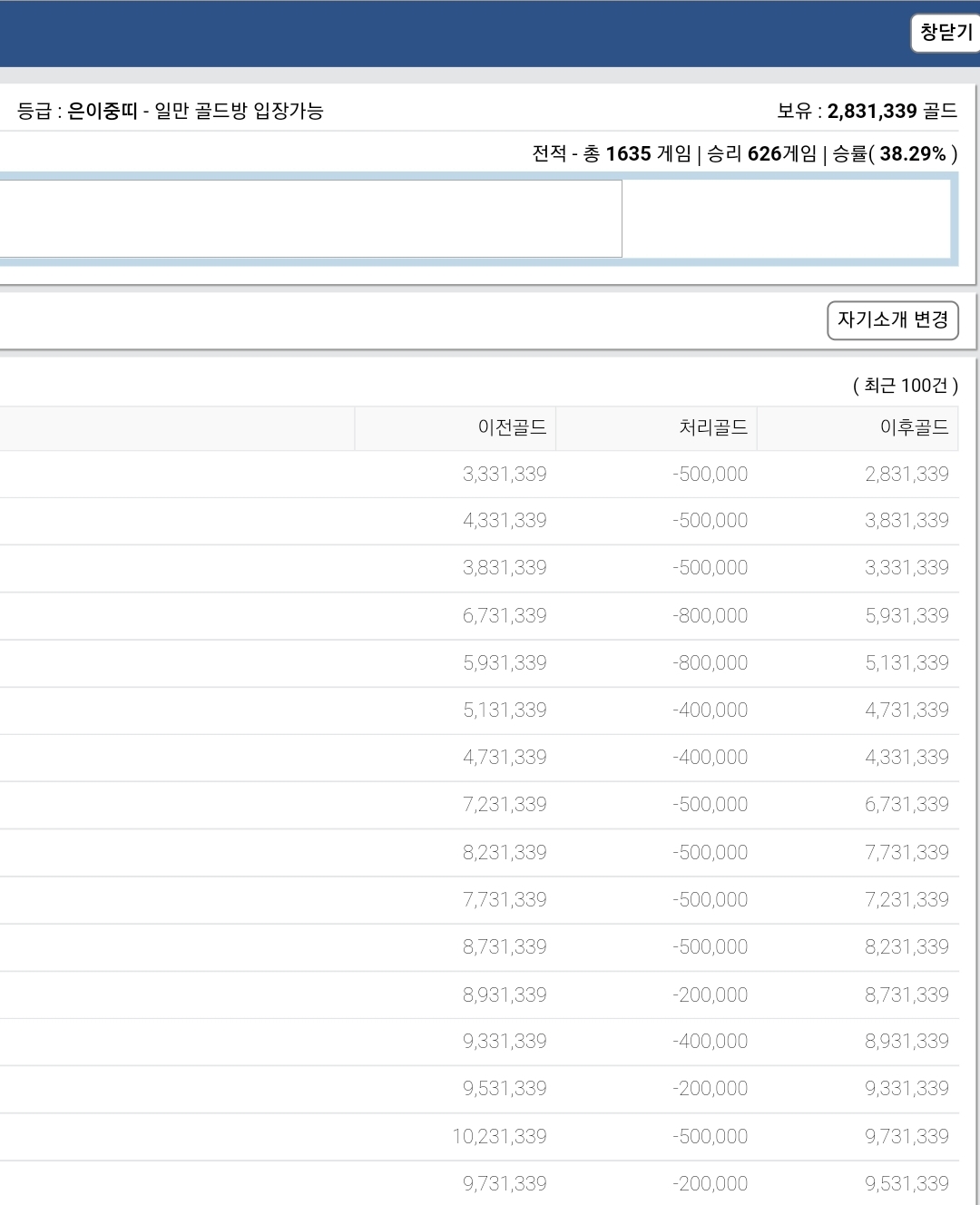
Task: Select the 이후골드 value 8,931,339
Action: (906, 1041)
